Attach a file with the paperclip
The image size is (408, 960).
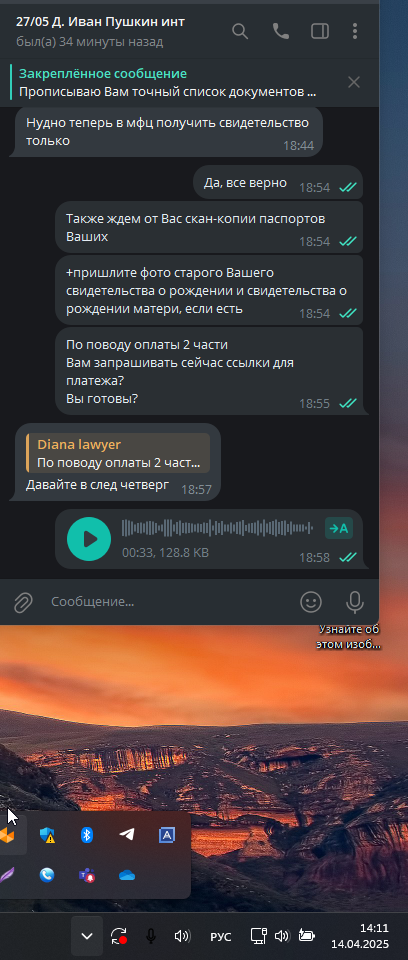pyautogui.click(x=23, y=602)
